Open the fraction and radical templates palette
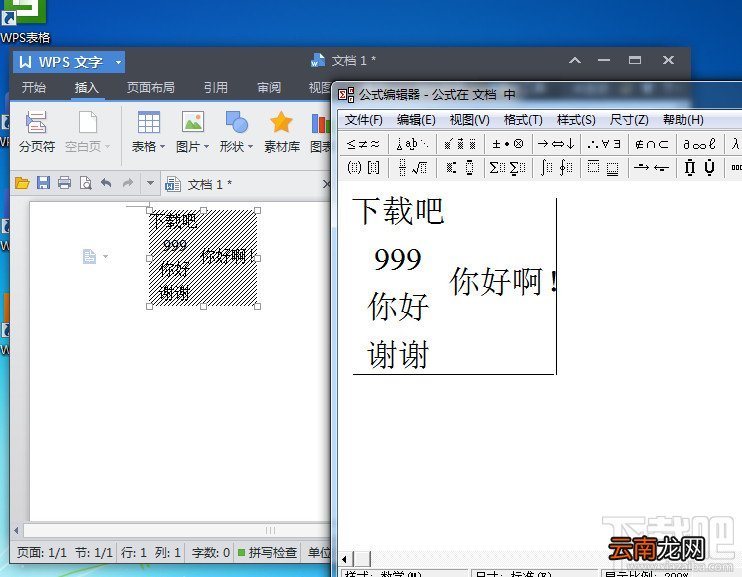 413,167
